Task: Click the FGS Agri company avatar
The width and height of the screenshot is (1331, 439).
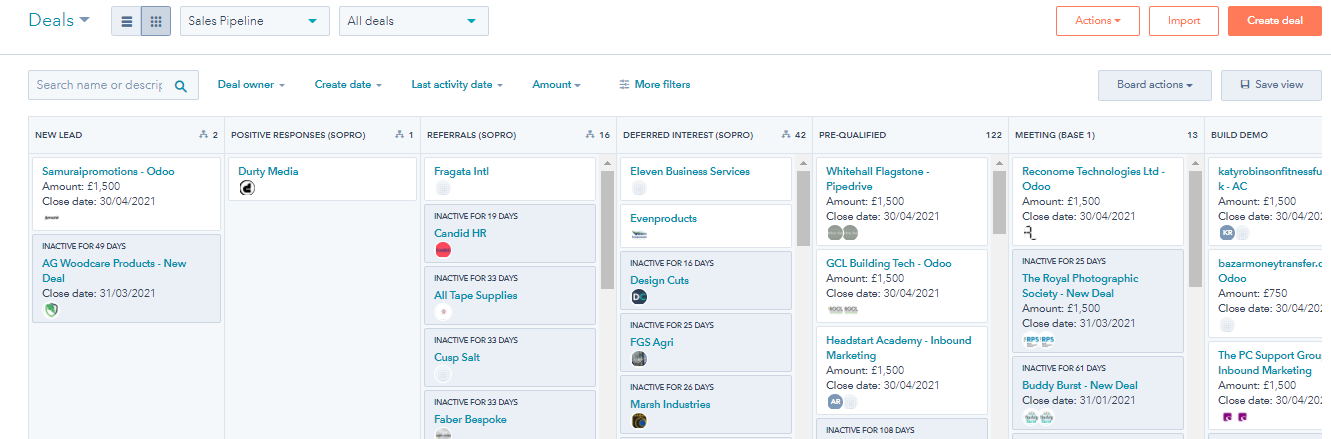Action: pyautogui.click(x=640, y=358)
